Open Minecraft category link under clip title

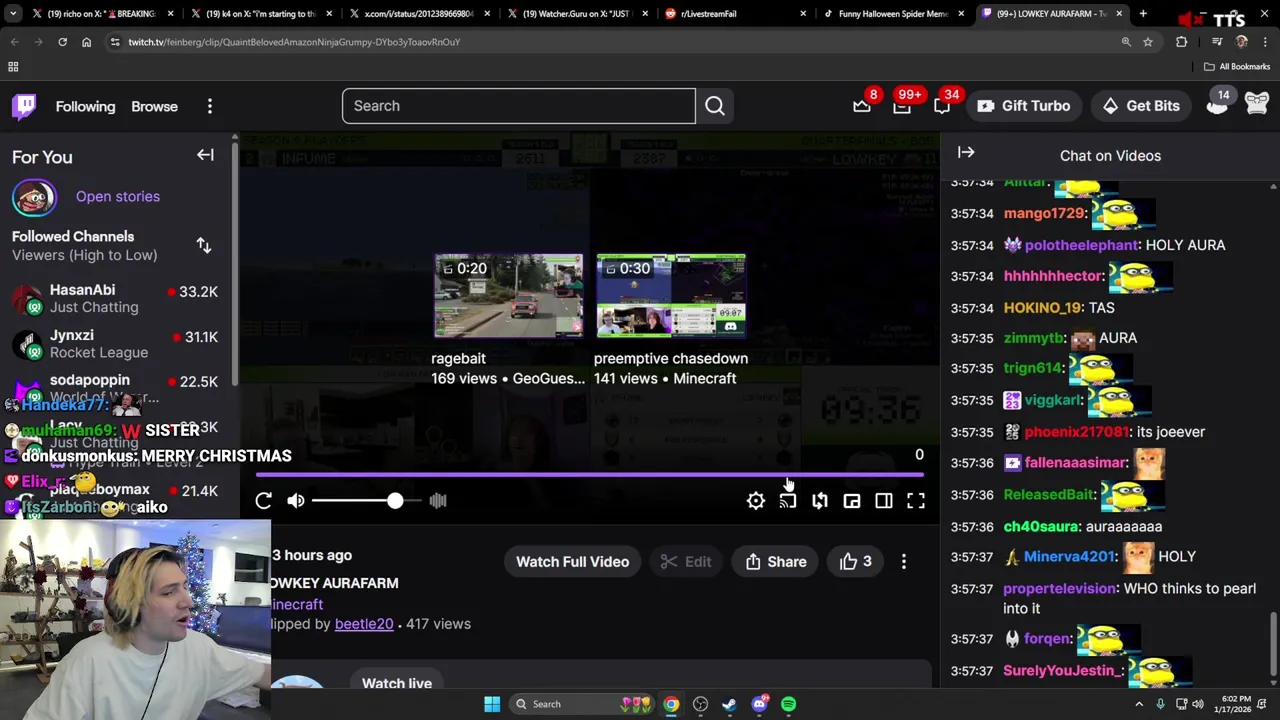[297, 605]
